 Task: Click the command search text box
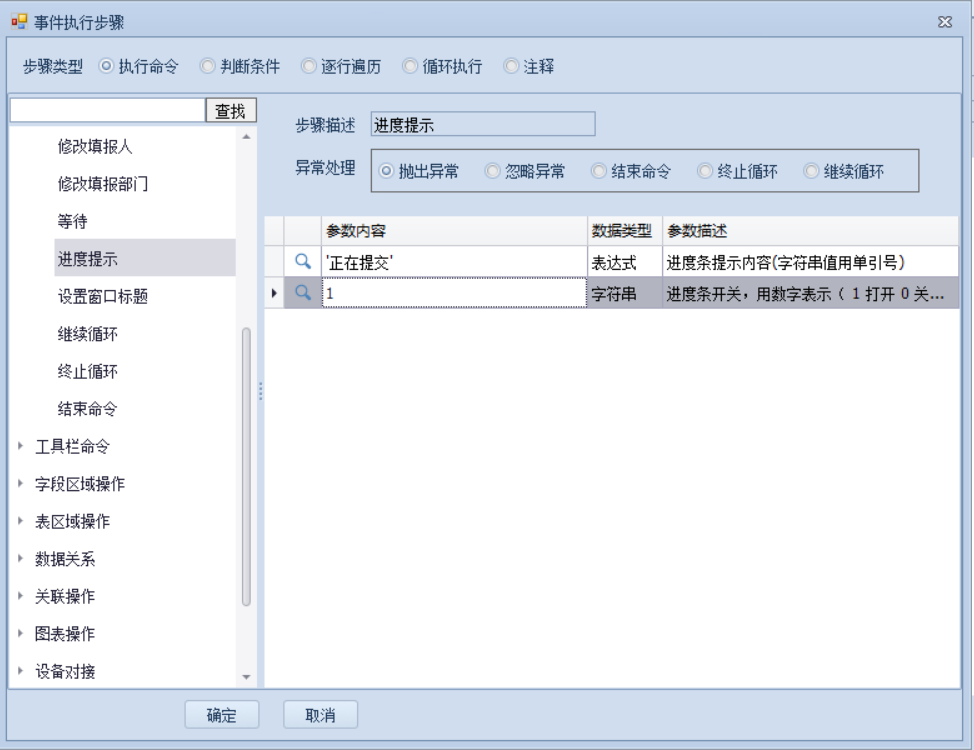click(107, 111)
